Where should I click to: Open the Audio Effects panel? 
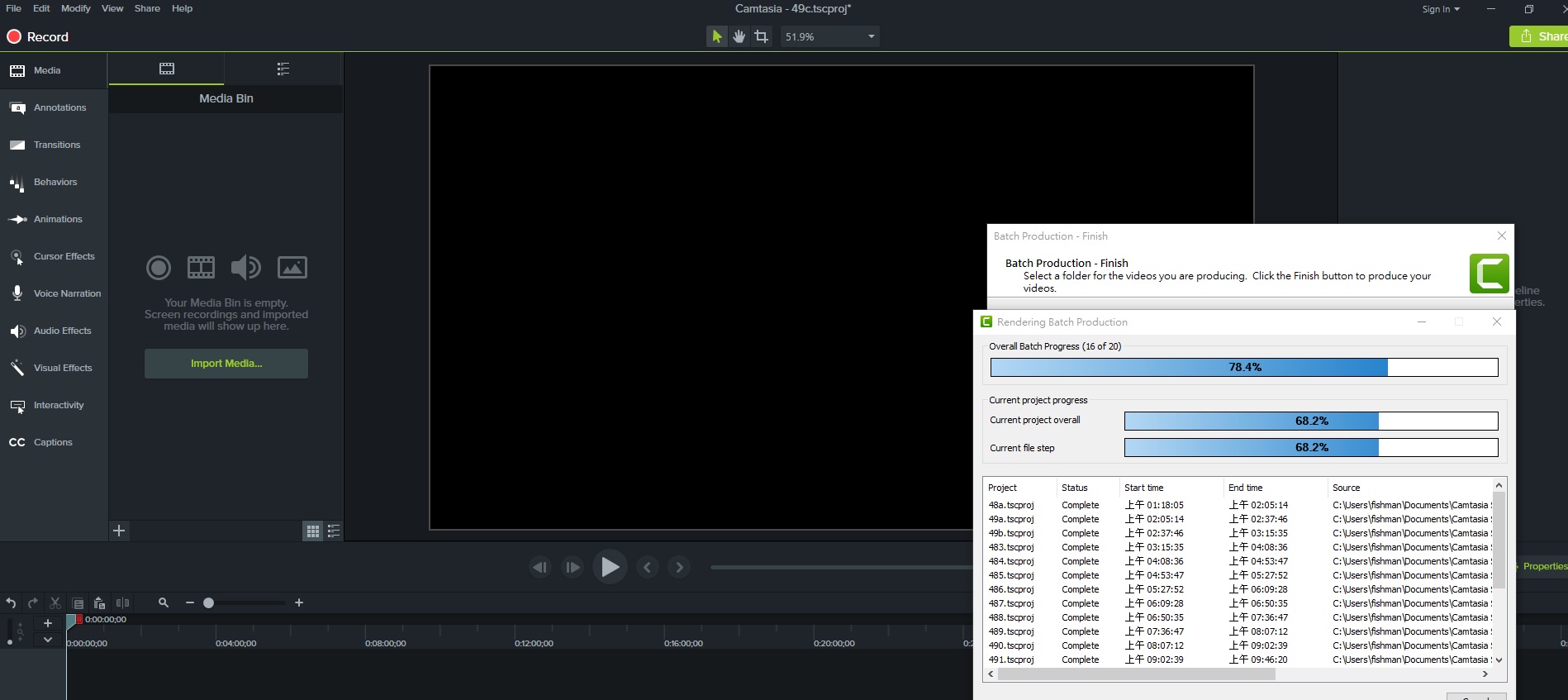pos(54,331)
